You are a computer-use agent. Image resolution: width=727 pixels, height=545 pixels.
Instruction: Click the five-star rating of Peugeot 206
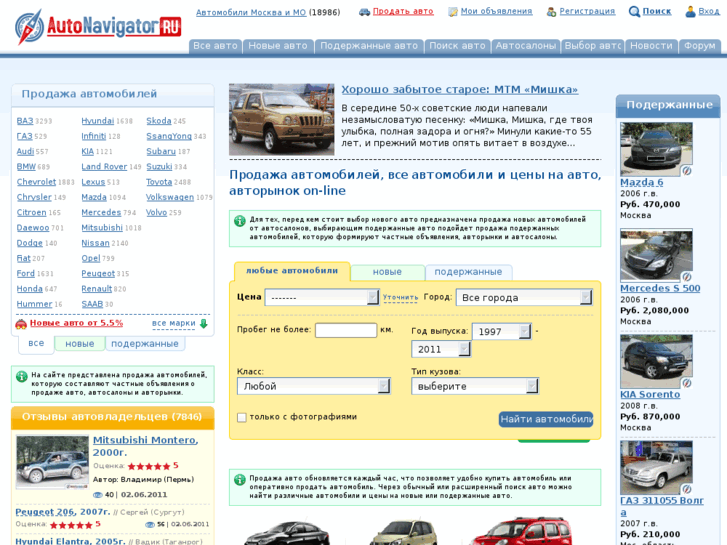[x=71, y=525]
